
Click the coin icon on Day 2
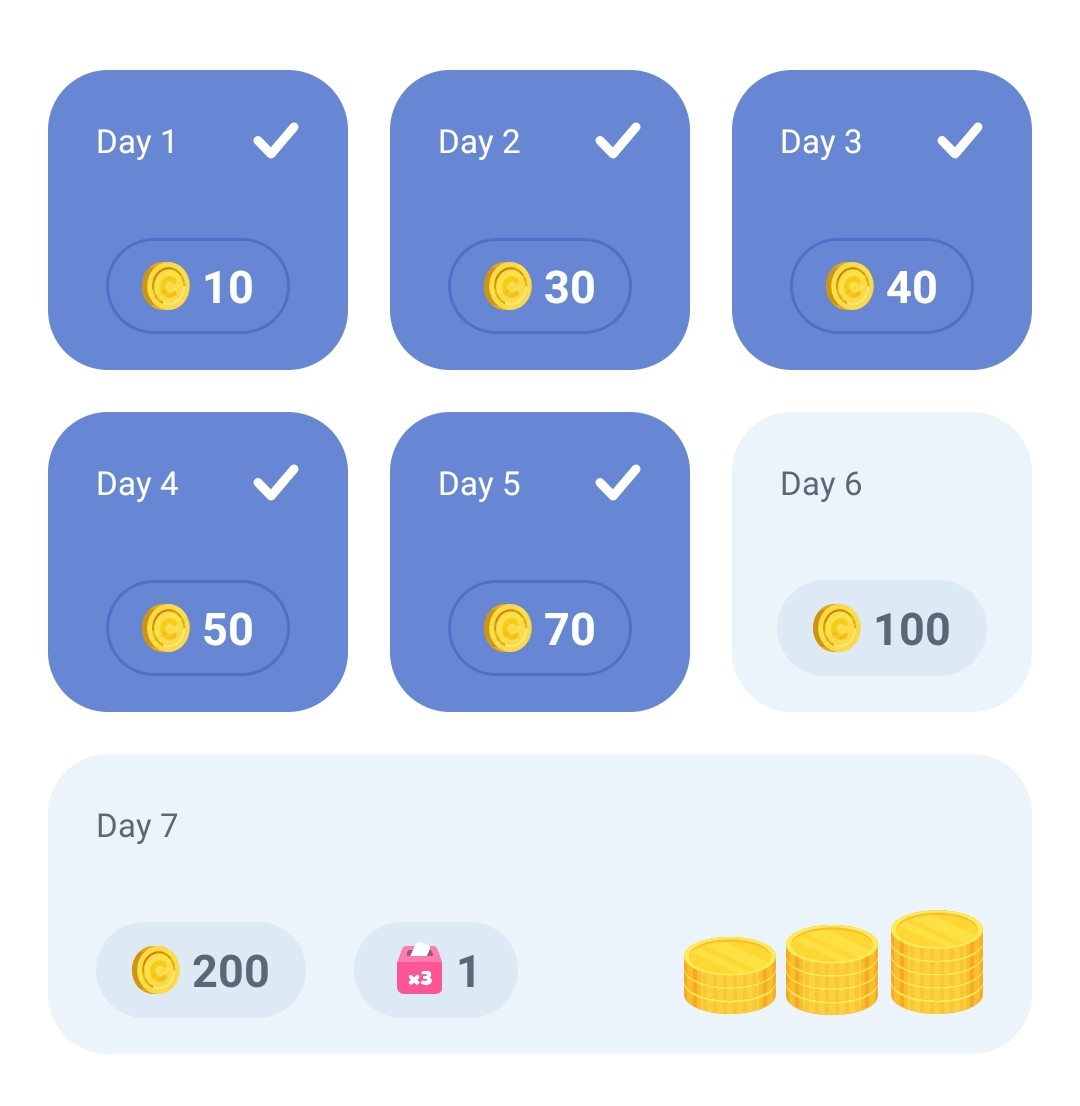coord(508,286)
